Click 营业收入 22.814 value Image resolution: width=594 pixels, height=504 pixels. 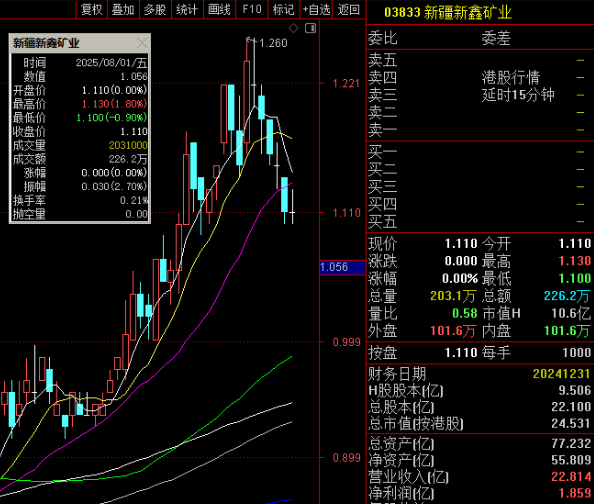pos(571,477)
